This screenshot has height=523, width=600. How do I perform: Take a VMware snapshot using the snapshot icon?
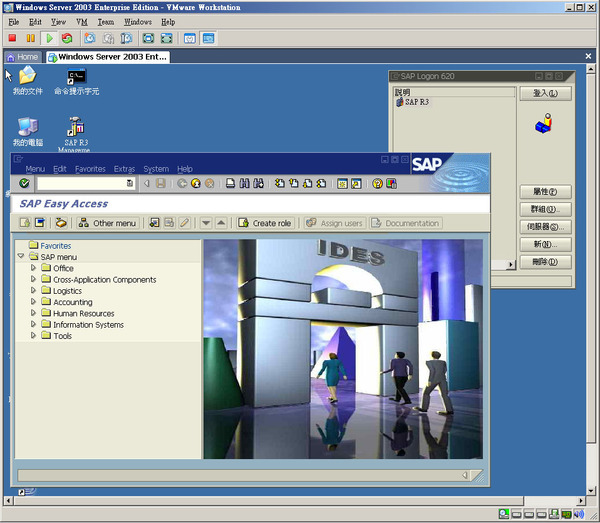[90, 38]
